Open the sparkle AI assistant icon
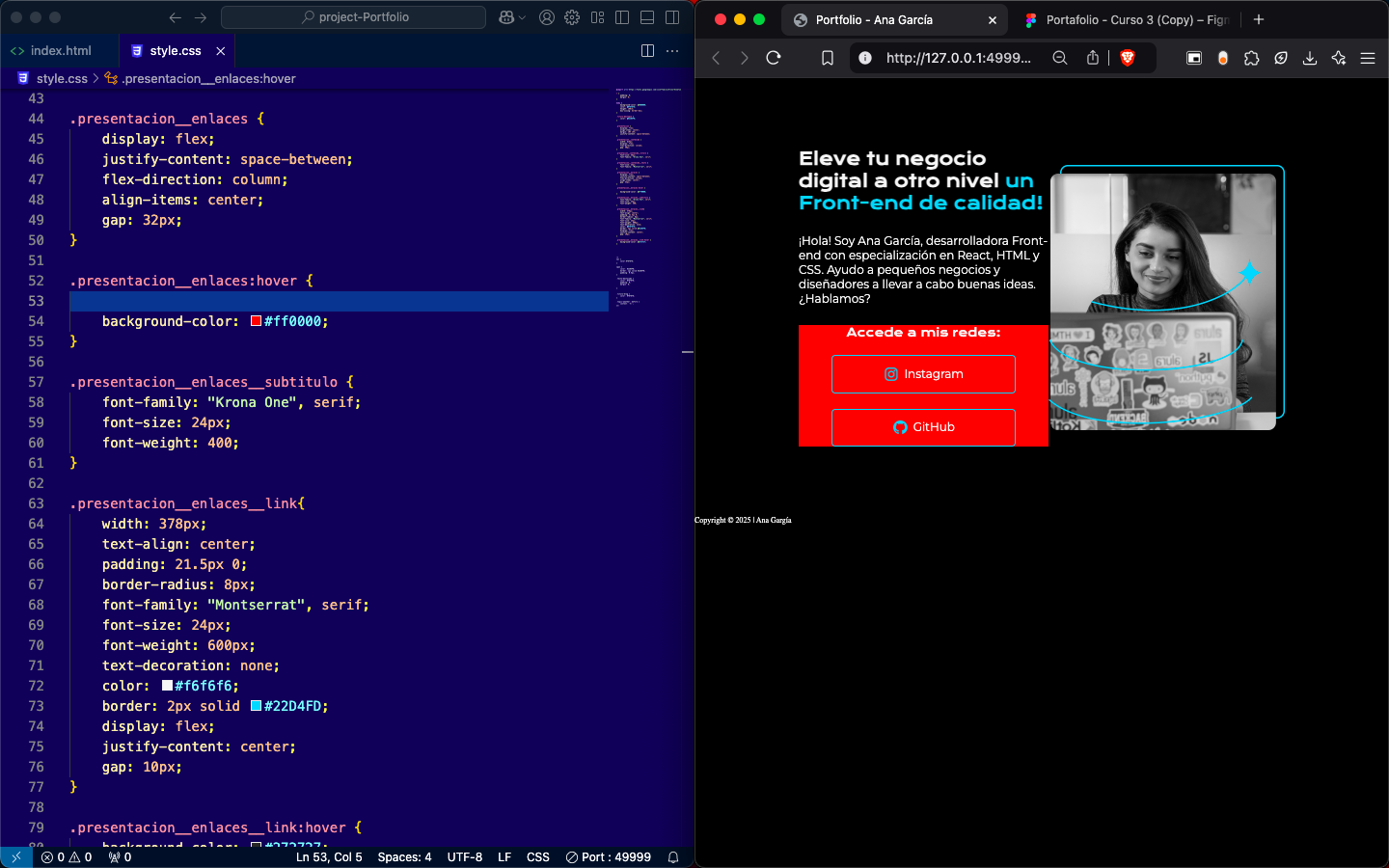This screenshot has width=1389, height=868. click(x=1339, y=58)
